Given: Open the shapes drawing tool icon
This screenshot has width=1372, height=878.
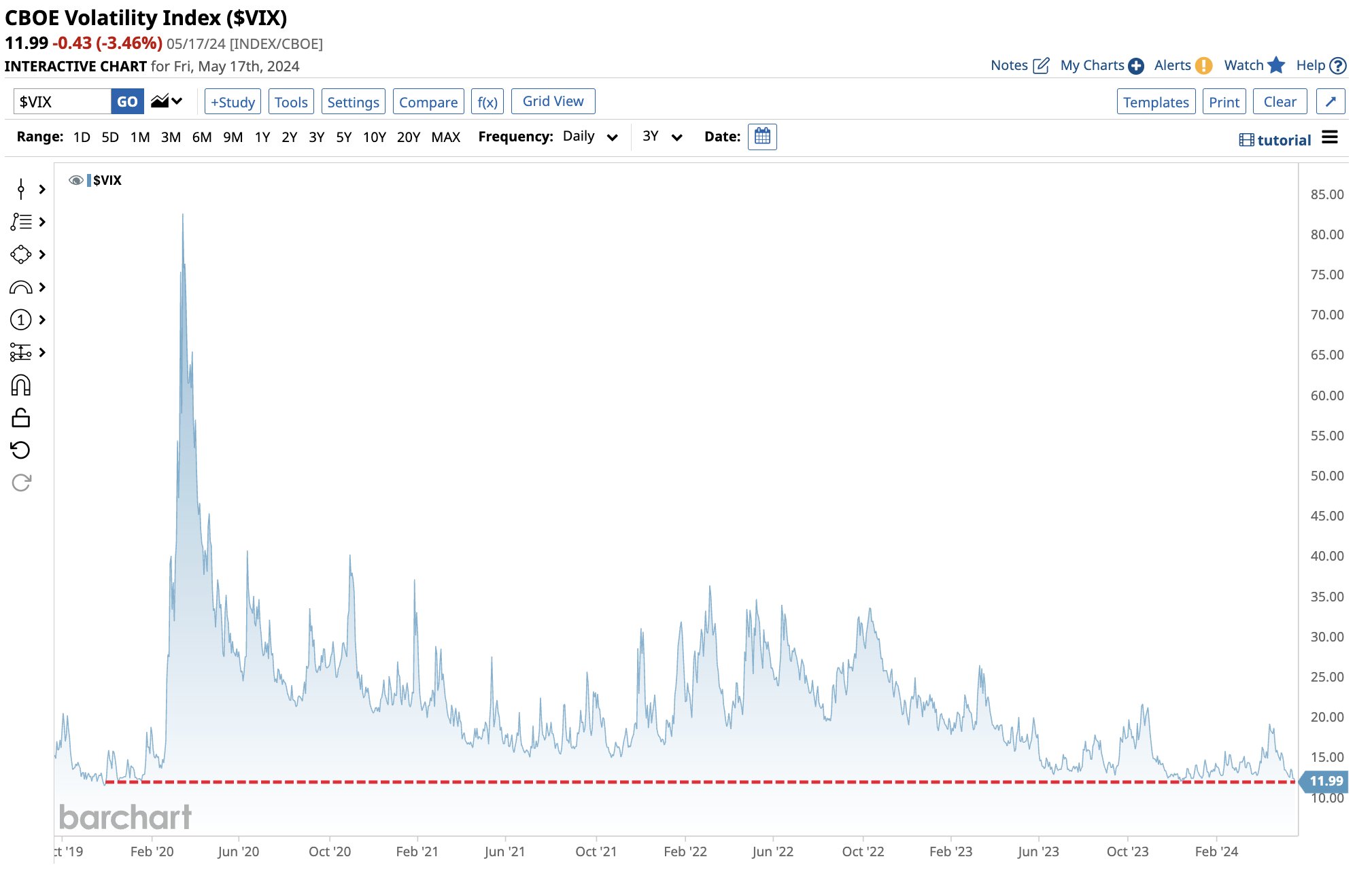Looking at the screenshot, I should pos(21,254).
